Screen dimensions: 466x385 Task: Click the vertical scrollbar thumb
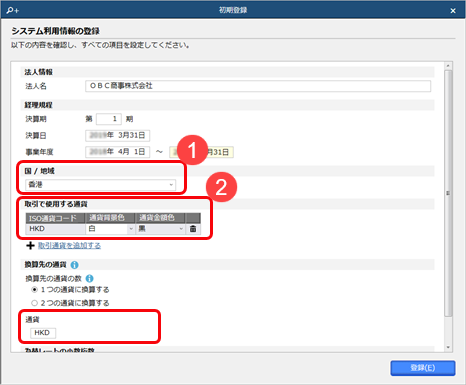(448, 193)
